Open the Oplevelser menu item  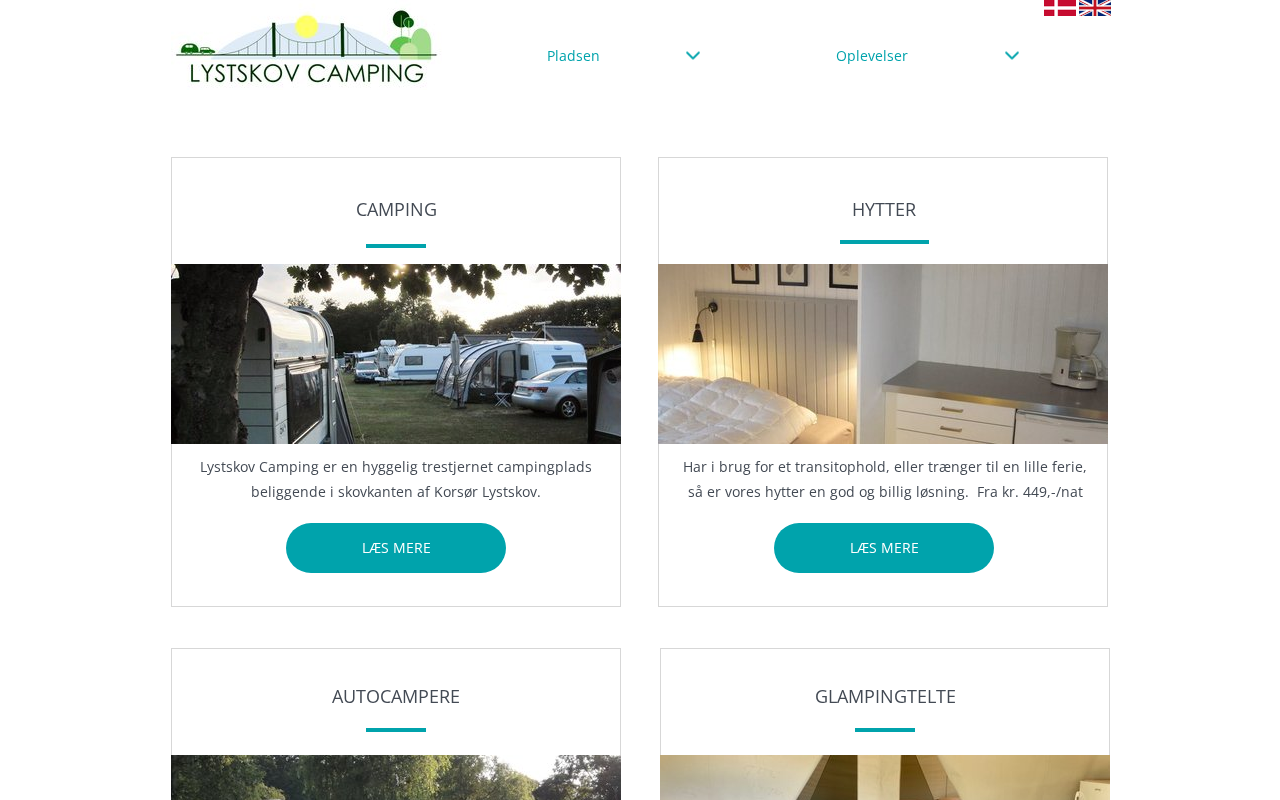(872, 56)
